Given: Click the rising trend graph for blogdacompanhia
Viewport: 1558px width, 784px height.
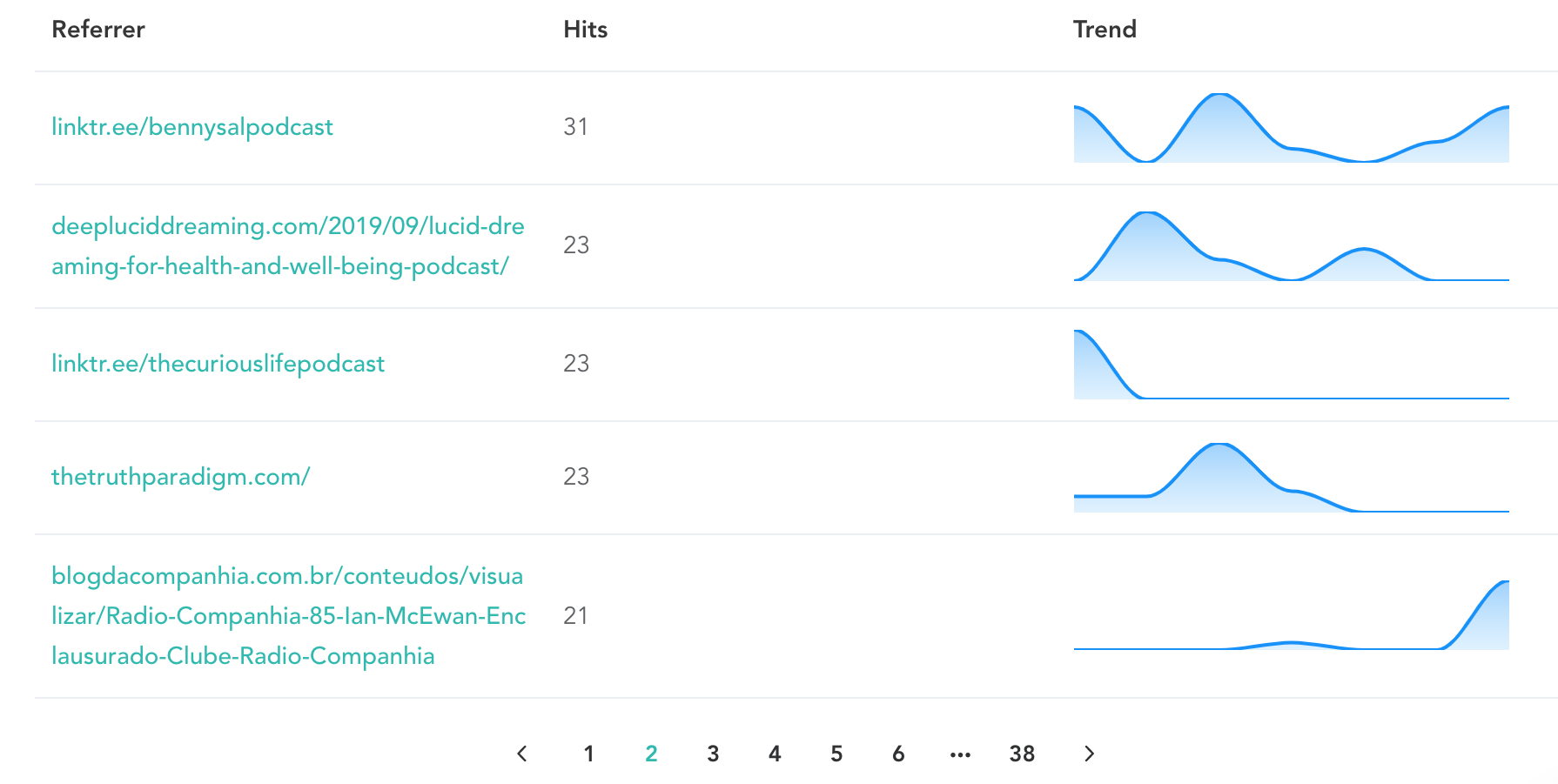Looking at the screenshot, I should [1291, 618].
